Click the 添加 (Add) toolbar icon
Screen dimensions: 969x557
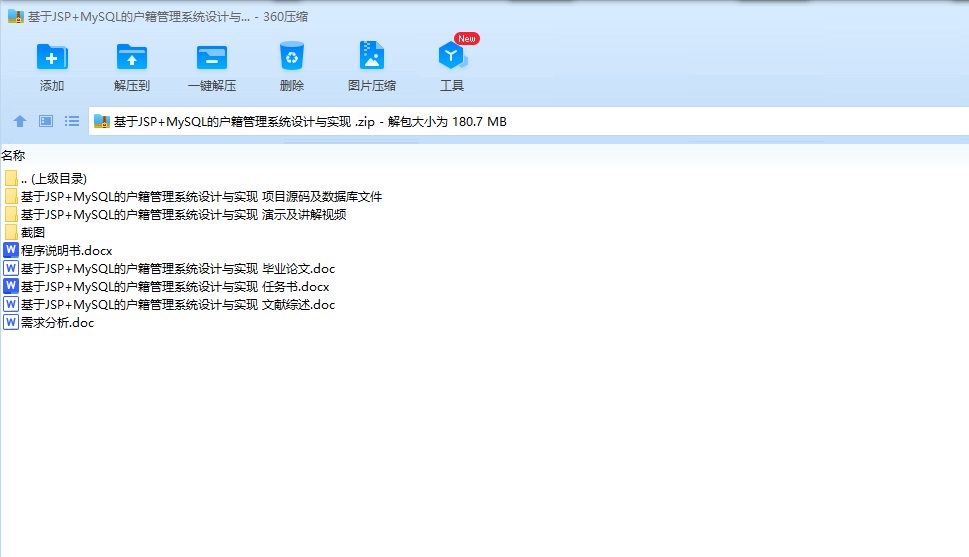point(52,57)
